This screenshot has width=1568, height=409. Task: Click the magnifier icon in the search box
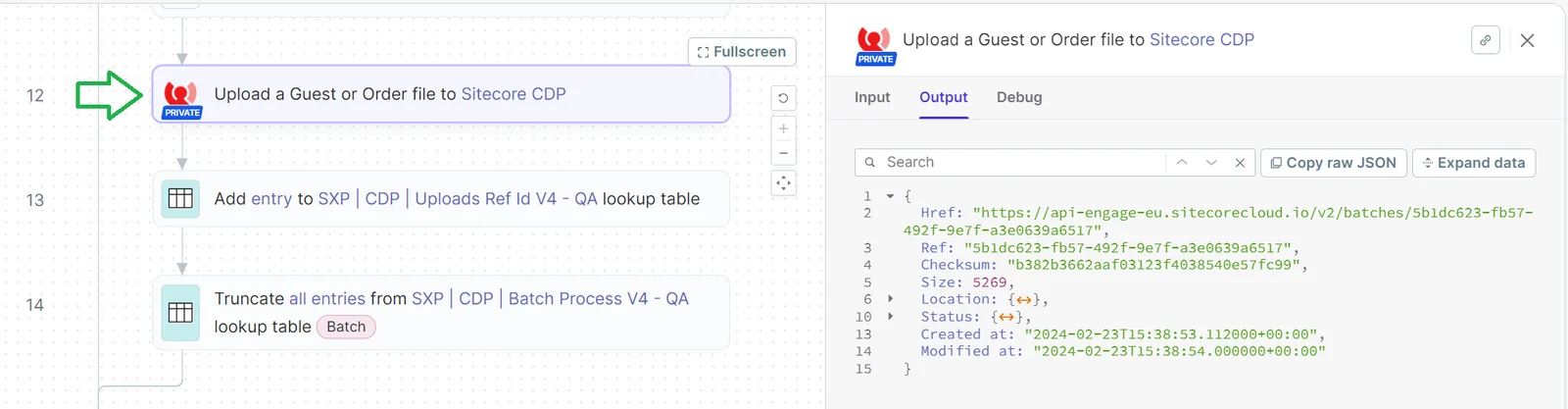[x=869, y=163]
